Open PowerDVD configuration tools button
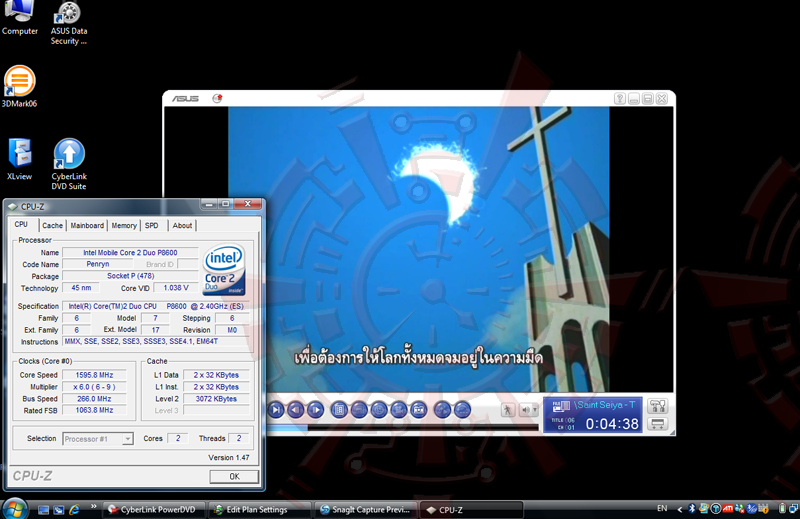 point(658,406)
